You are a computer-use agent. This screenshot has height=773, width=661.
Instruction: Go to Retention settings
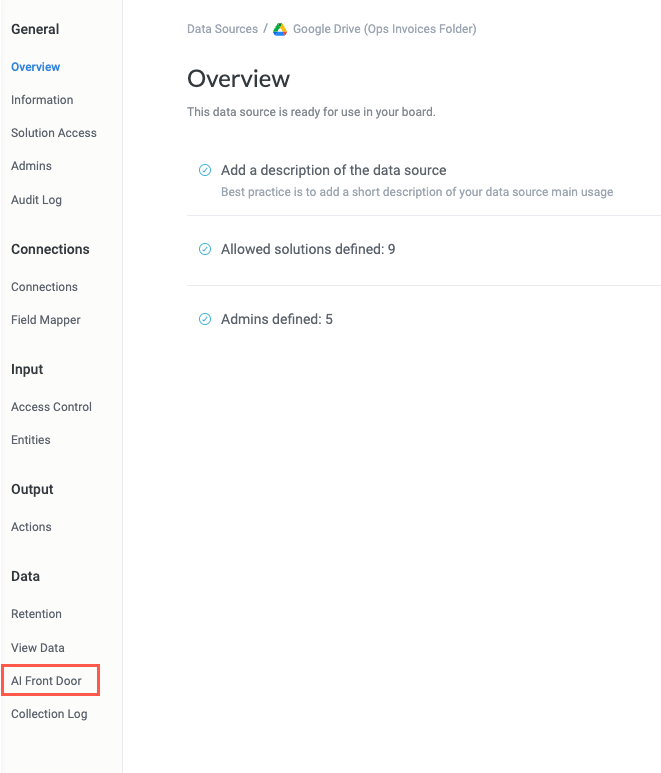coord(36,614)
